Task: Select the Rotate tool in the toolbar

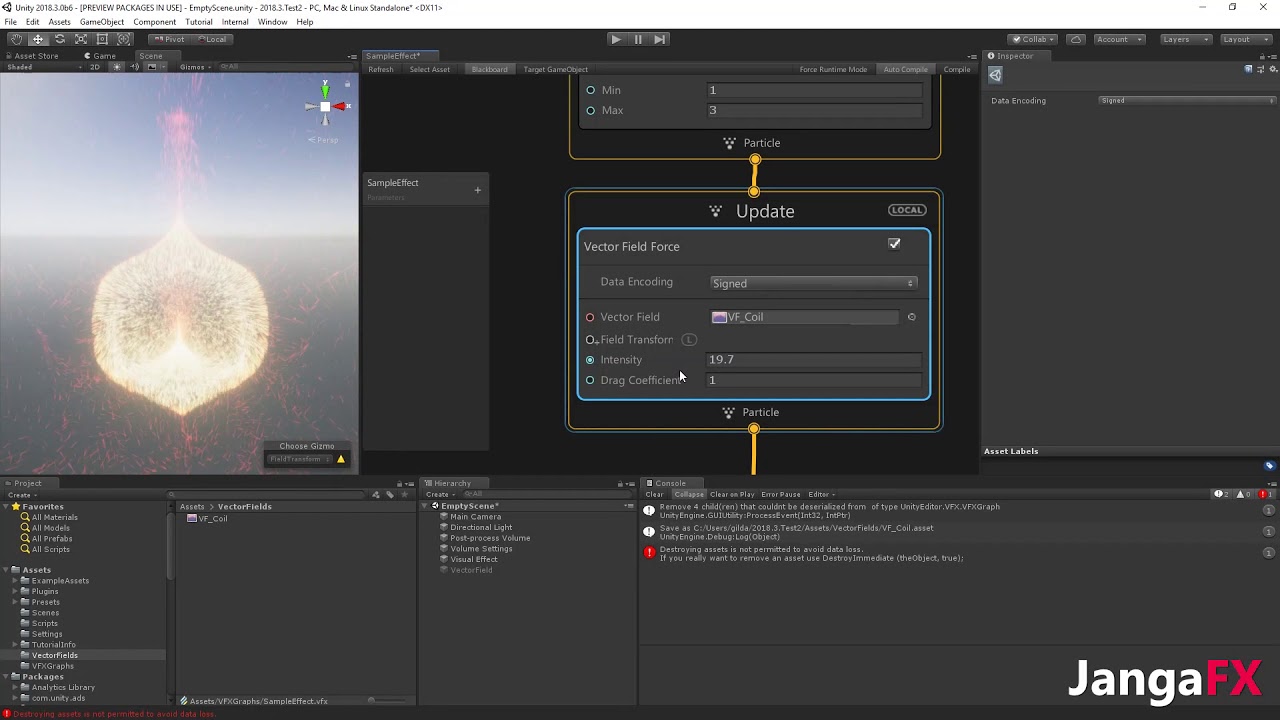Action: 60,39
